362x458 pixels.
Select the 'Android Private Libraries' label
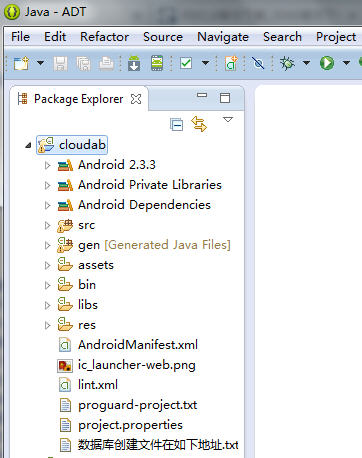tap(150, 185)
